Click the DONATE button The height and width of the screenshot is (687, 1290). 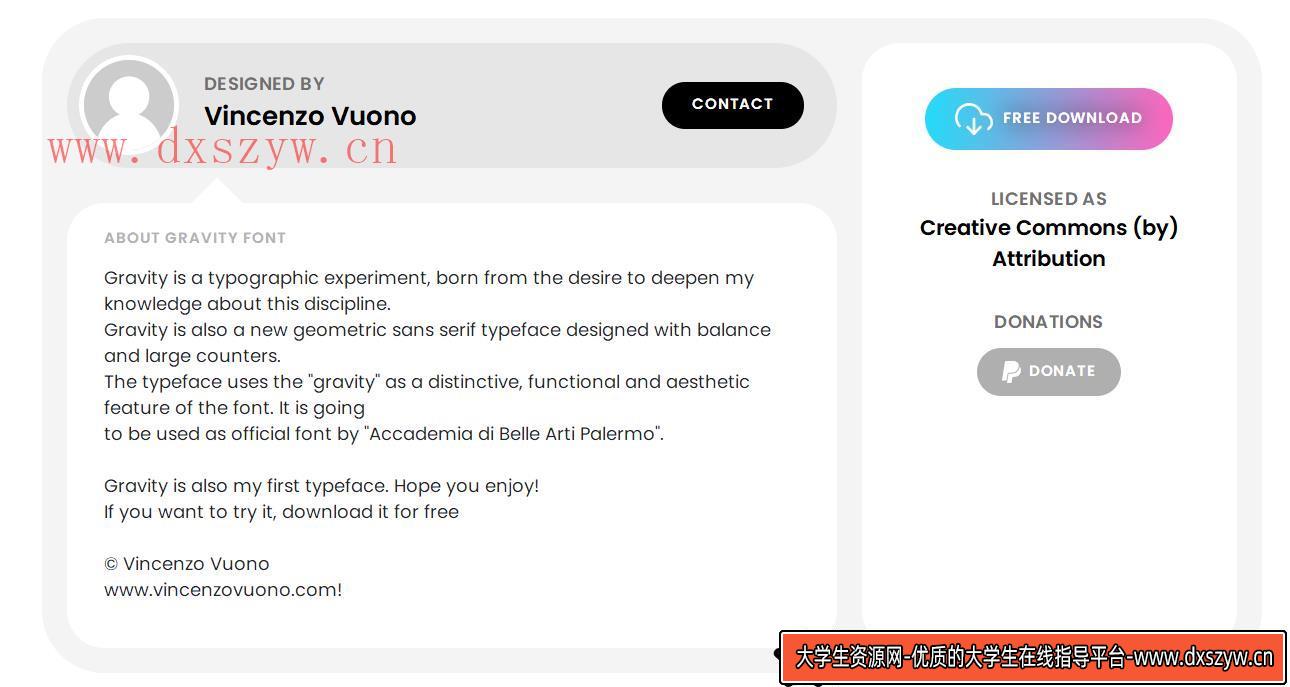(1048, 372)
